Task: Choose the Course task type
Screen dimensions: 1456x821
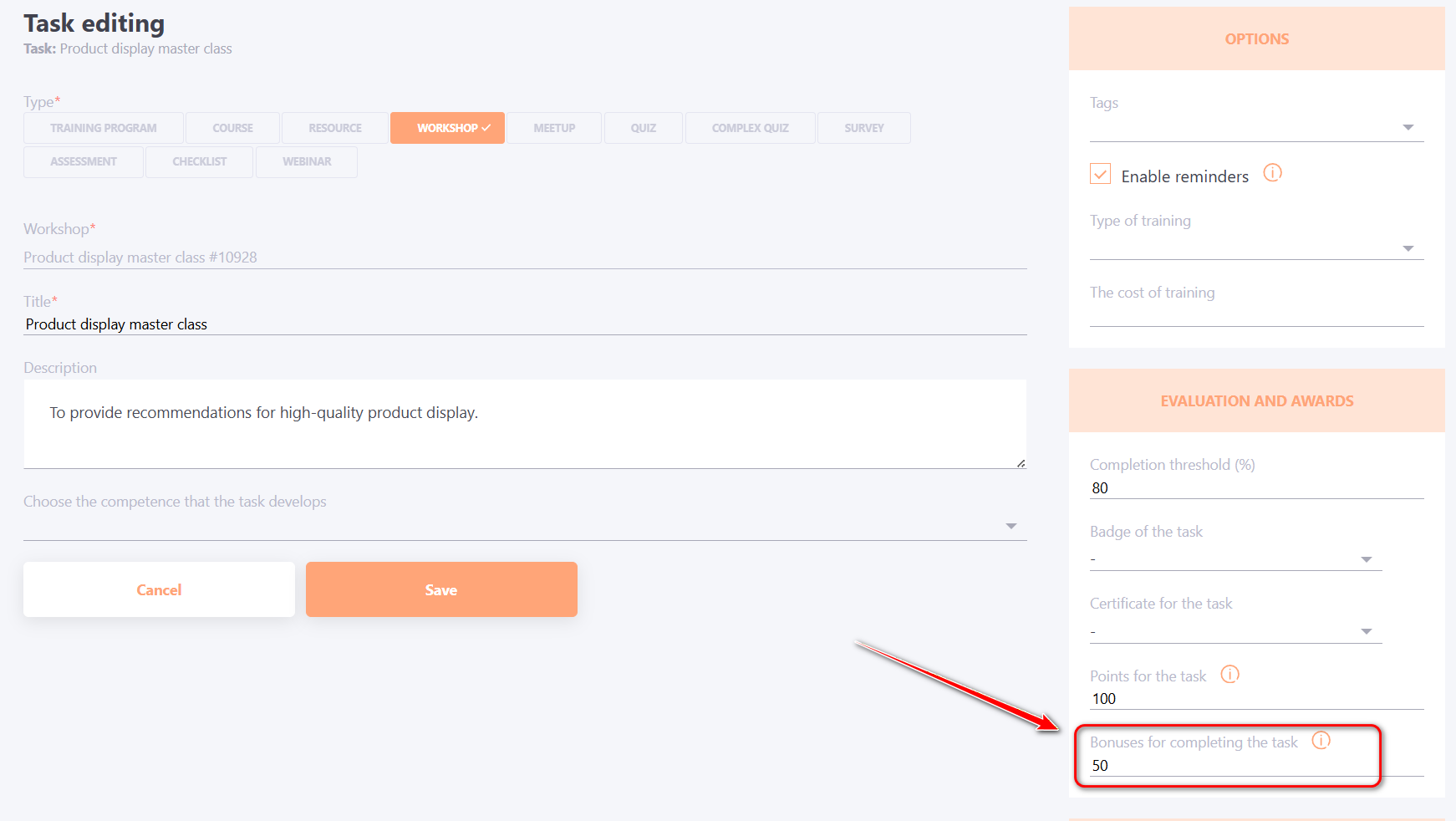Action: (x=232, y=128)
